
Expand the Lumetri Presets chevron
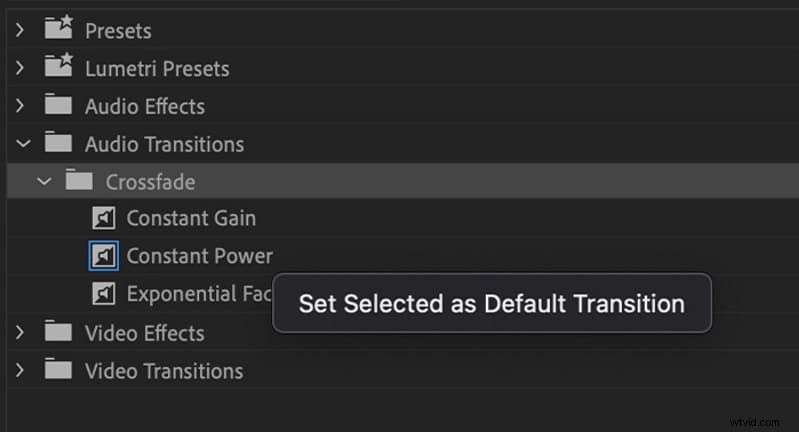tap(20, 68)
